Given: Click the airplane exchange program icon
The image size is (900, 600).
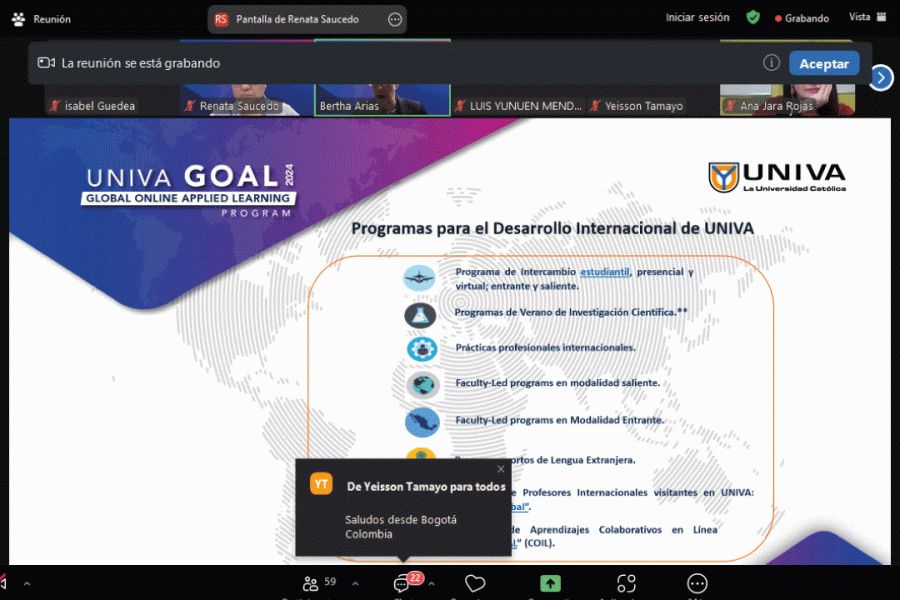Looking at the screenshot, I should click(420, 278).
